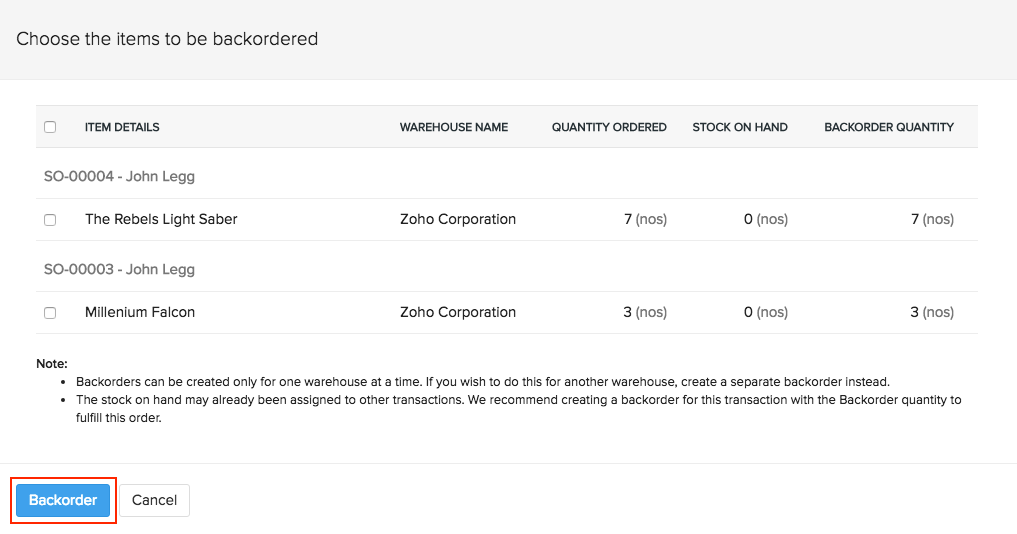Click Zoho Corporation warehouse in Millenium Falcon row
The image size is (1017, 534).
[458, 312]
